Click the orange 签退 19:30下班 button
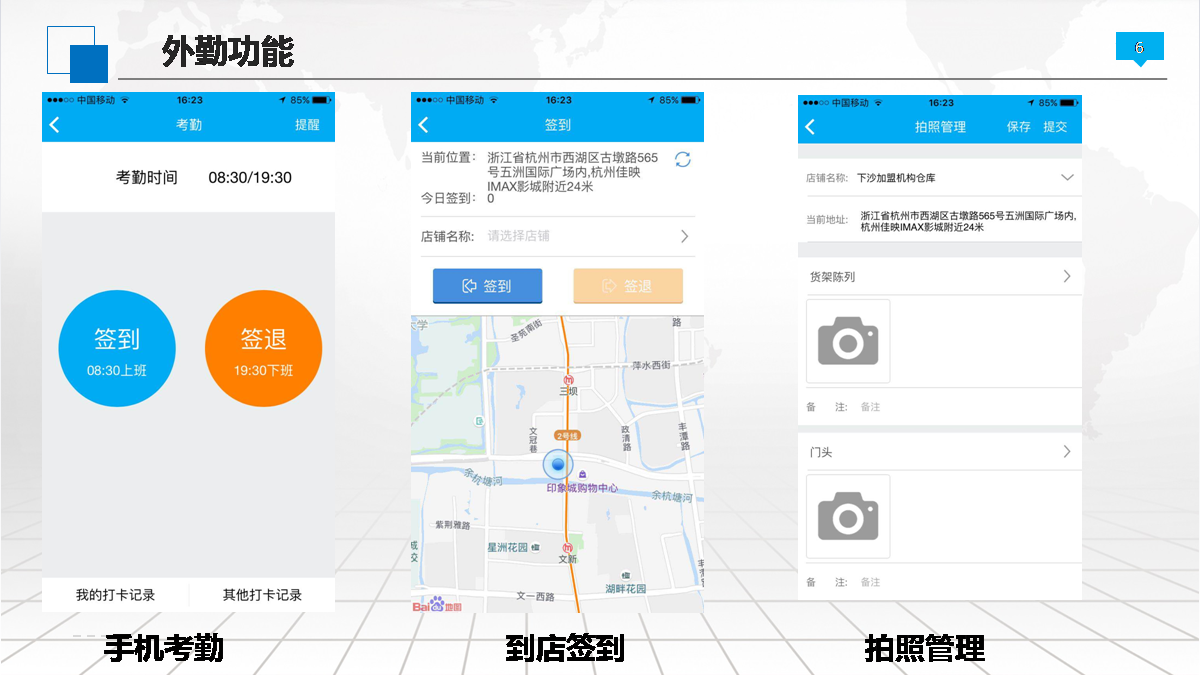Viewport: 1200px width, 675px height. [x=263, y=348]
